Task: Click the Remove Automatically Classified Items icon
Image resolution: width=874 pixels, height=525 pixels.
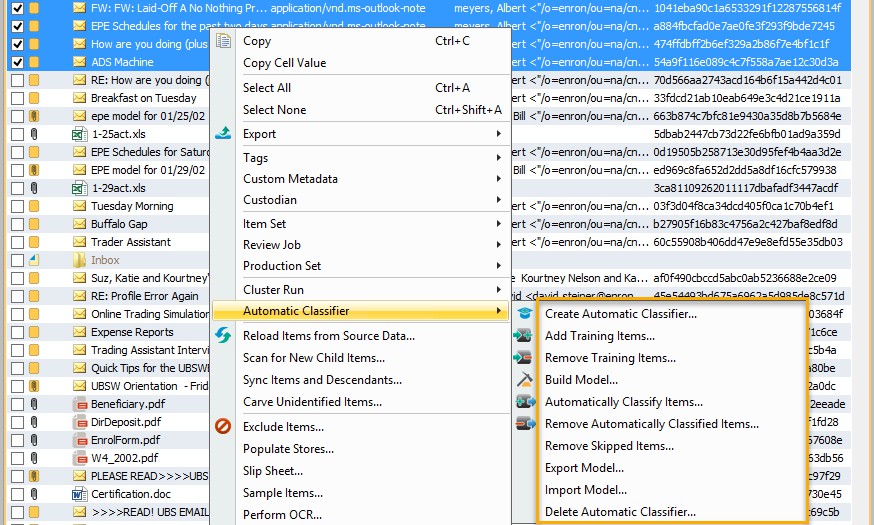Action: (525, 424)
